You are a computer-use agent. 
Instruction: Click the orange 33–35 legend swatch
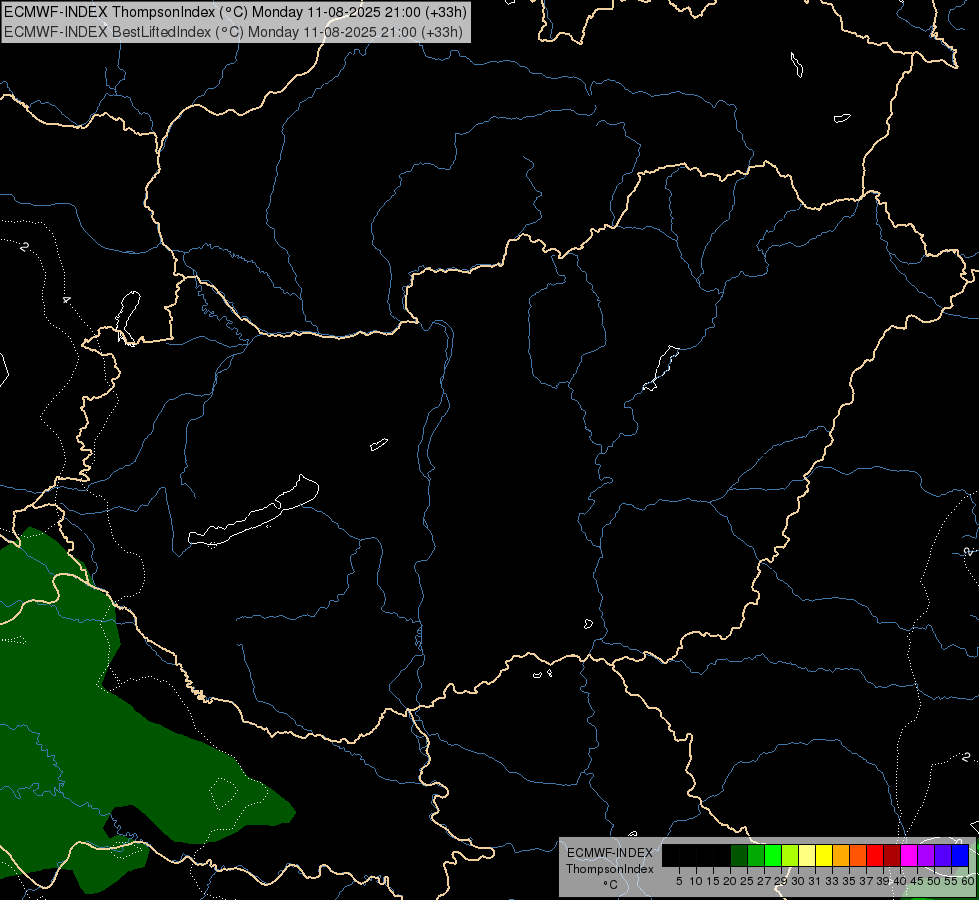click(x=841, y=855)
